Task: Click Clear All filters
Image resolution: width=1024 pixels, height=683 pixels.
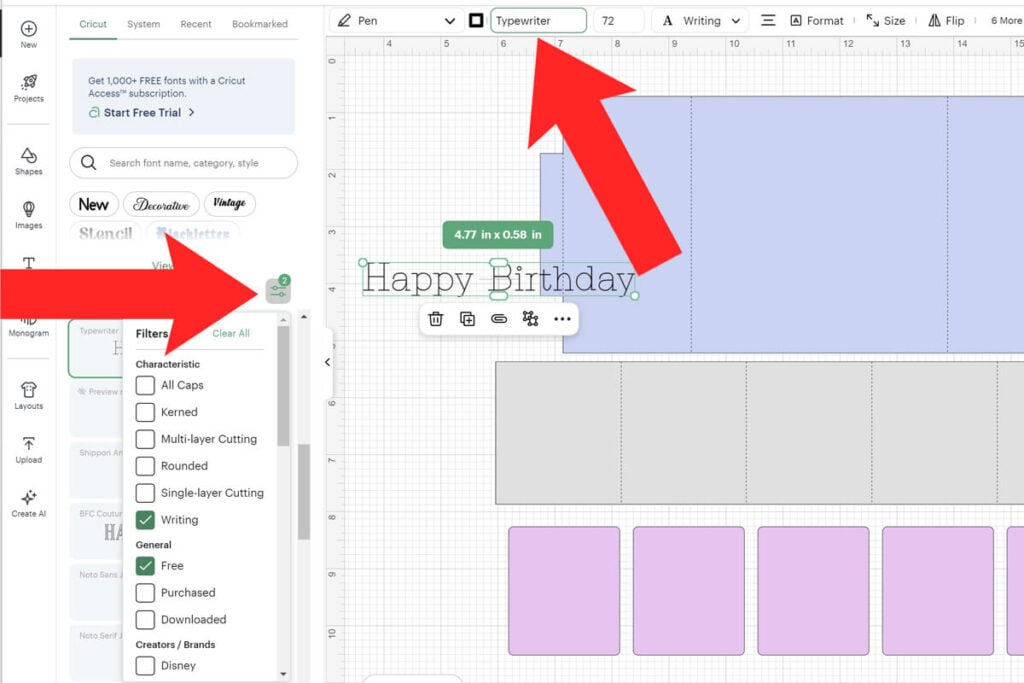Action: (231, 334)
